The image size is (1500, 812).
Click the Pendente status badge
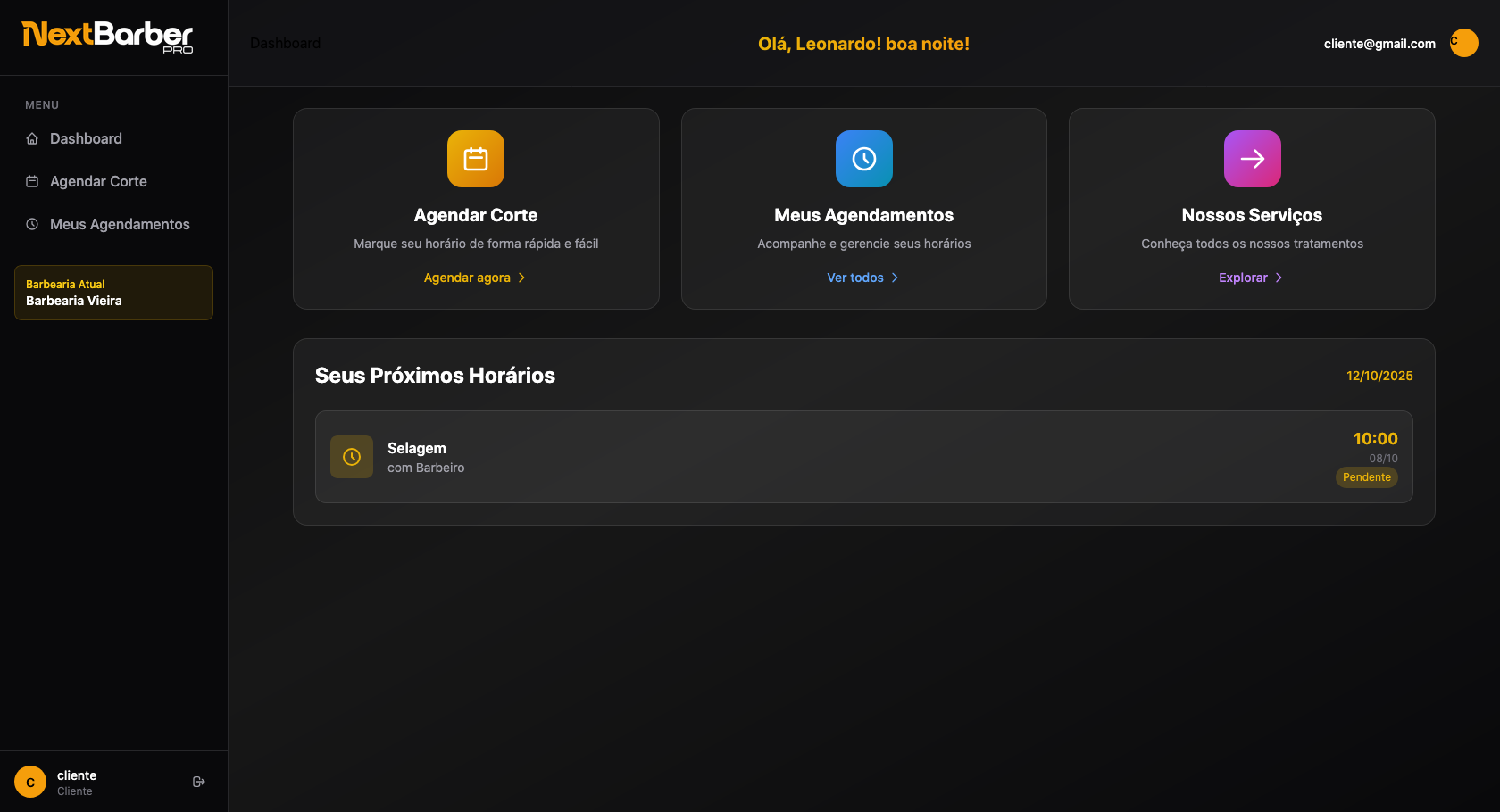(x=1366, y=477)
